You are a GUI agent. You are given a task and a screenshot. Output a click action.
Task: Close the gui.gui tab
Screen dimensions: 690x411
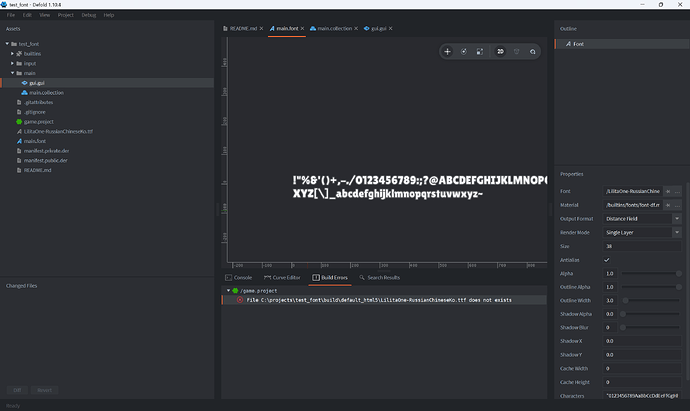[390, 28]
